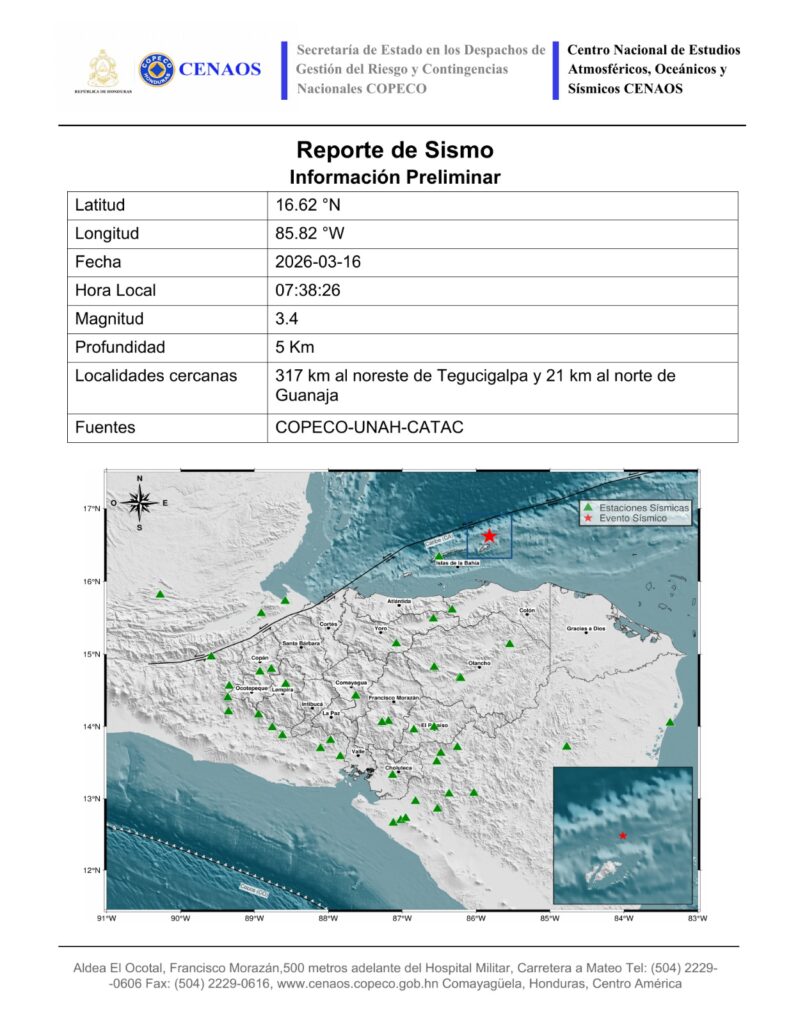Click the 'Cortés' map label
Viewport: 791px width, 1024px height.
[x=329, y=624]
